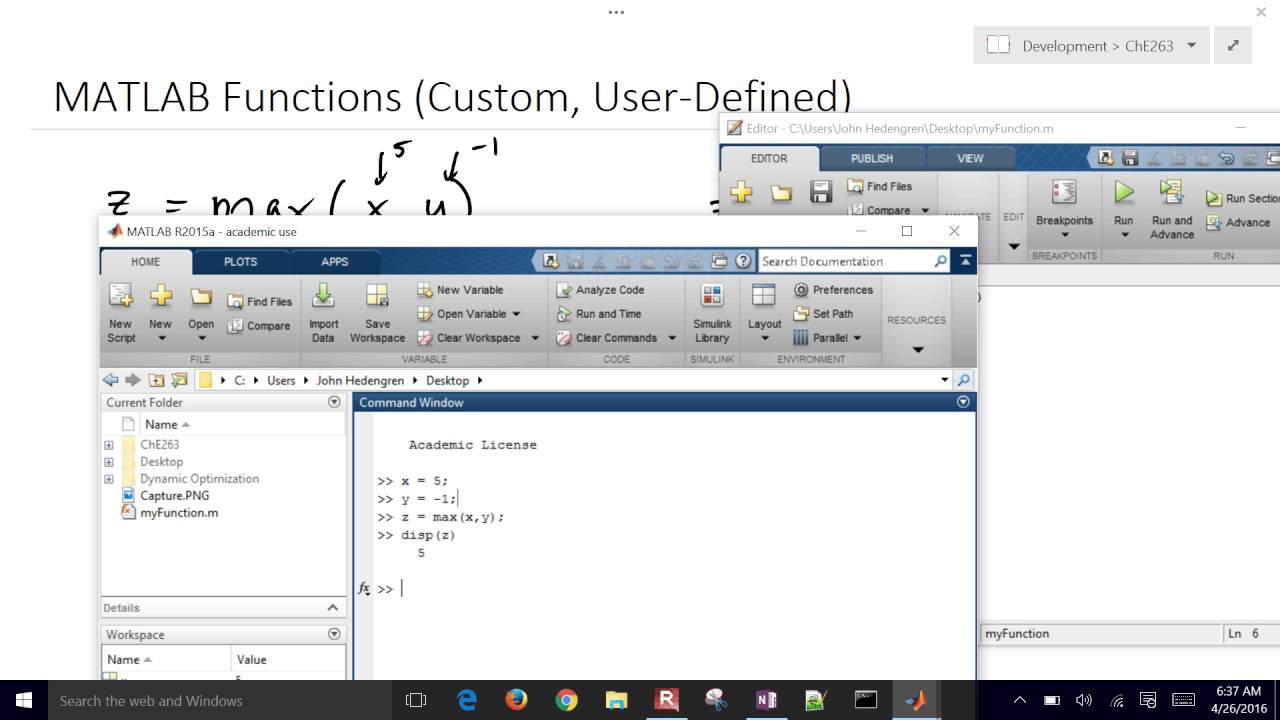Click John Hedengren in the address path
This screenshot has height=720, width=1280.
click(360, 380)
